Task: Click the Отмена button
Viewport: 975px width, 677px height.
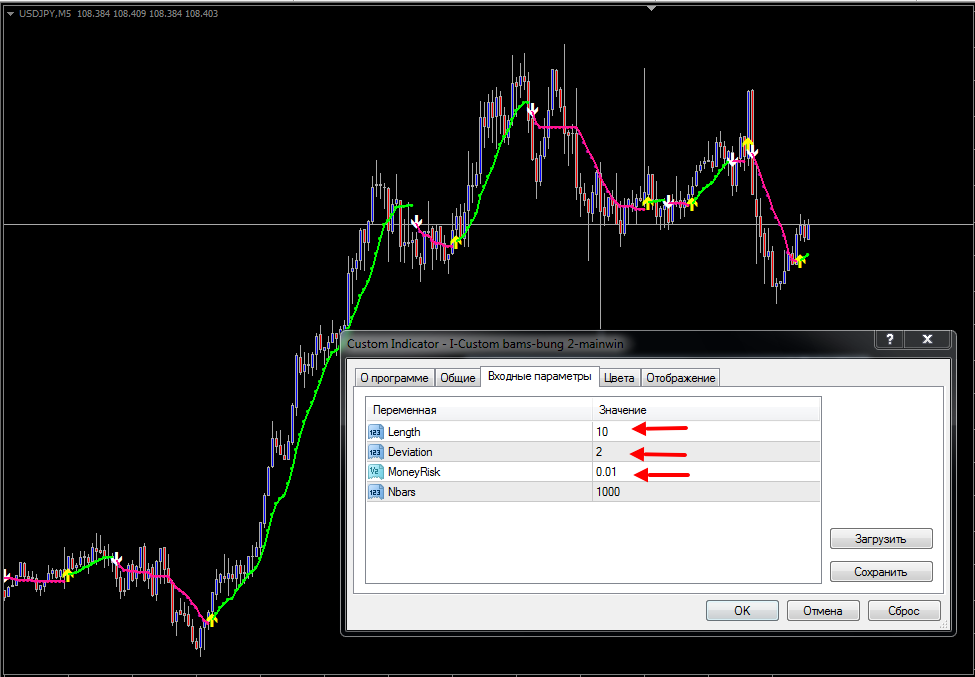Action: pos(823,610)
